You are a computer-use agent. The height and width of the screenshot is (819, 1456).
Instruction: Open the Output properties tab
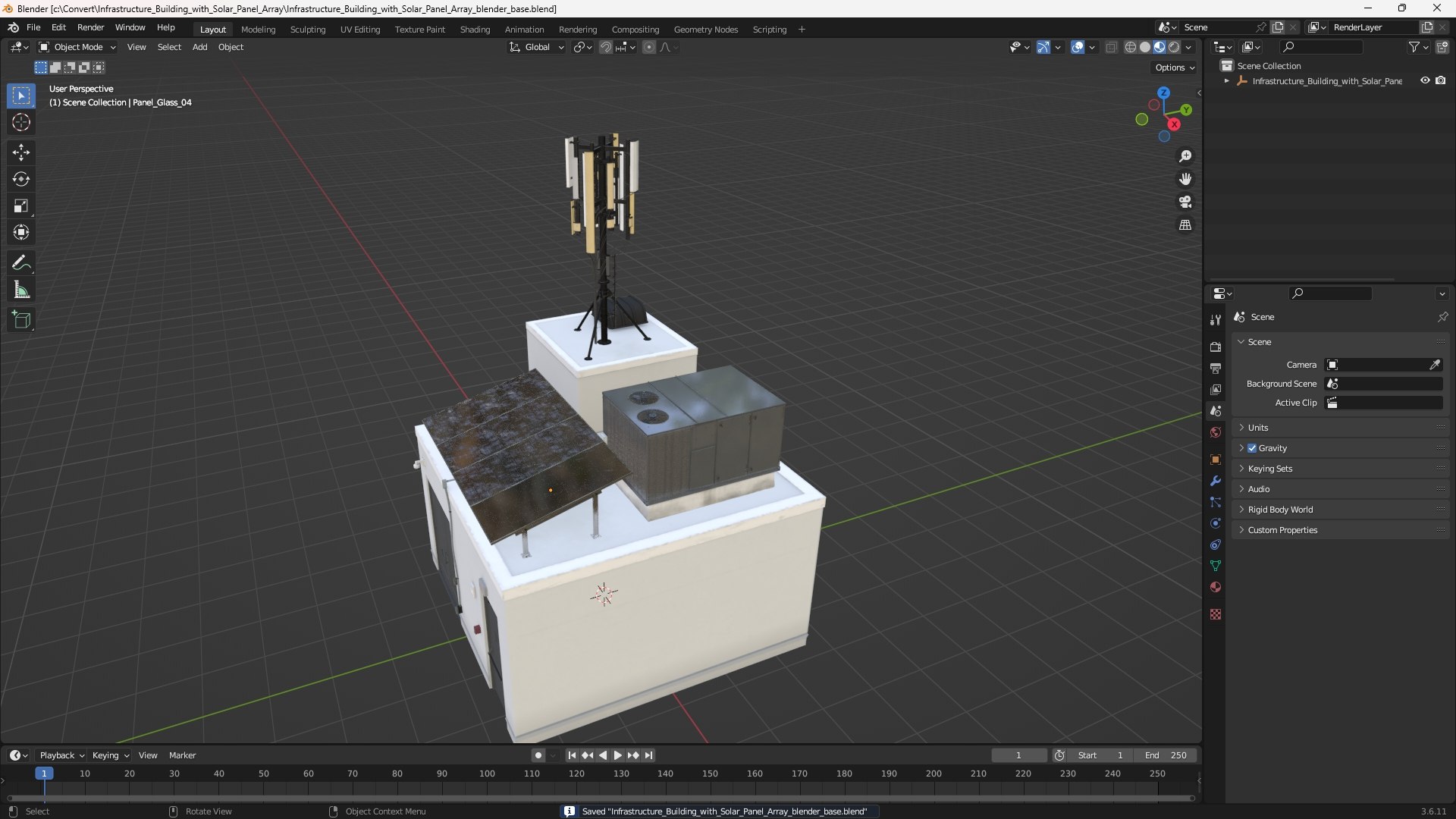click(x=1216, y=368)
